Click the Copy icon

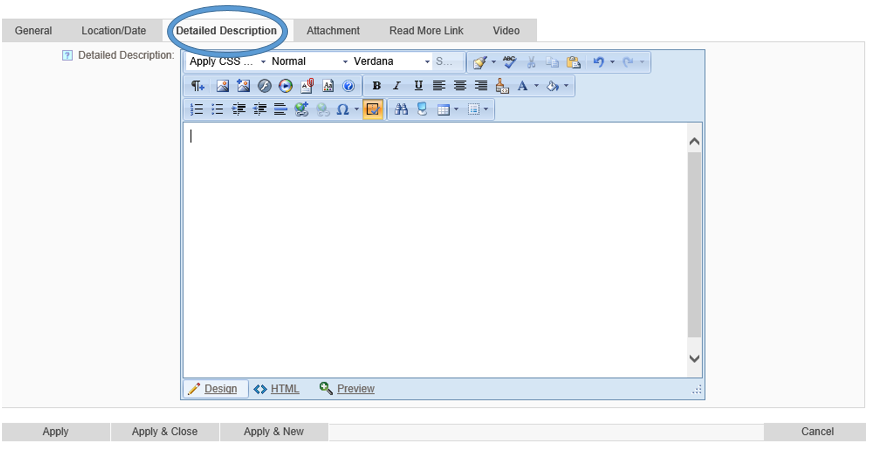(552, 62)
